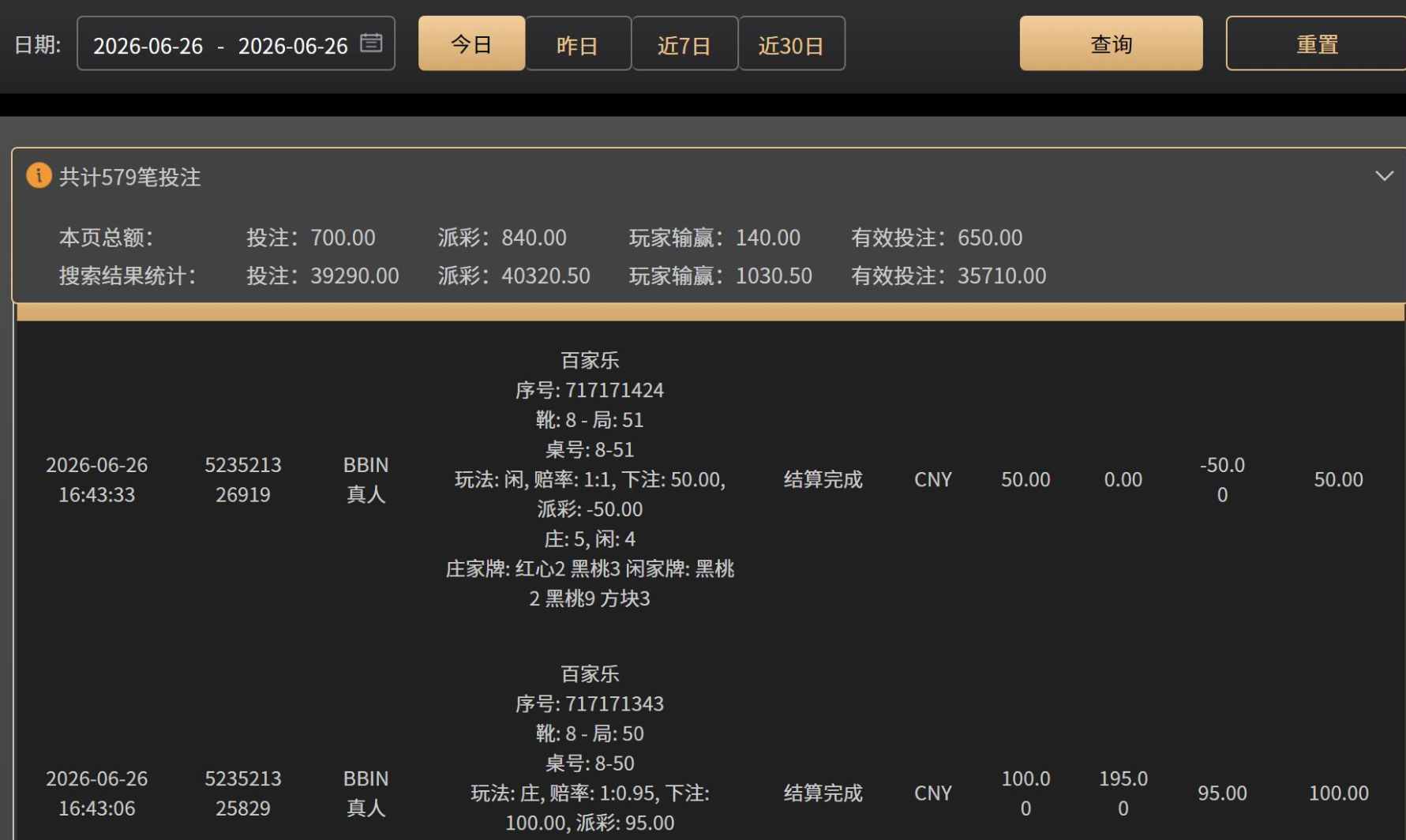
Task: Click the bet time 2026-06-26 16:43:06
Action: pyautogui.click(x=97, y=793)
